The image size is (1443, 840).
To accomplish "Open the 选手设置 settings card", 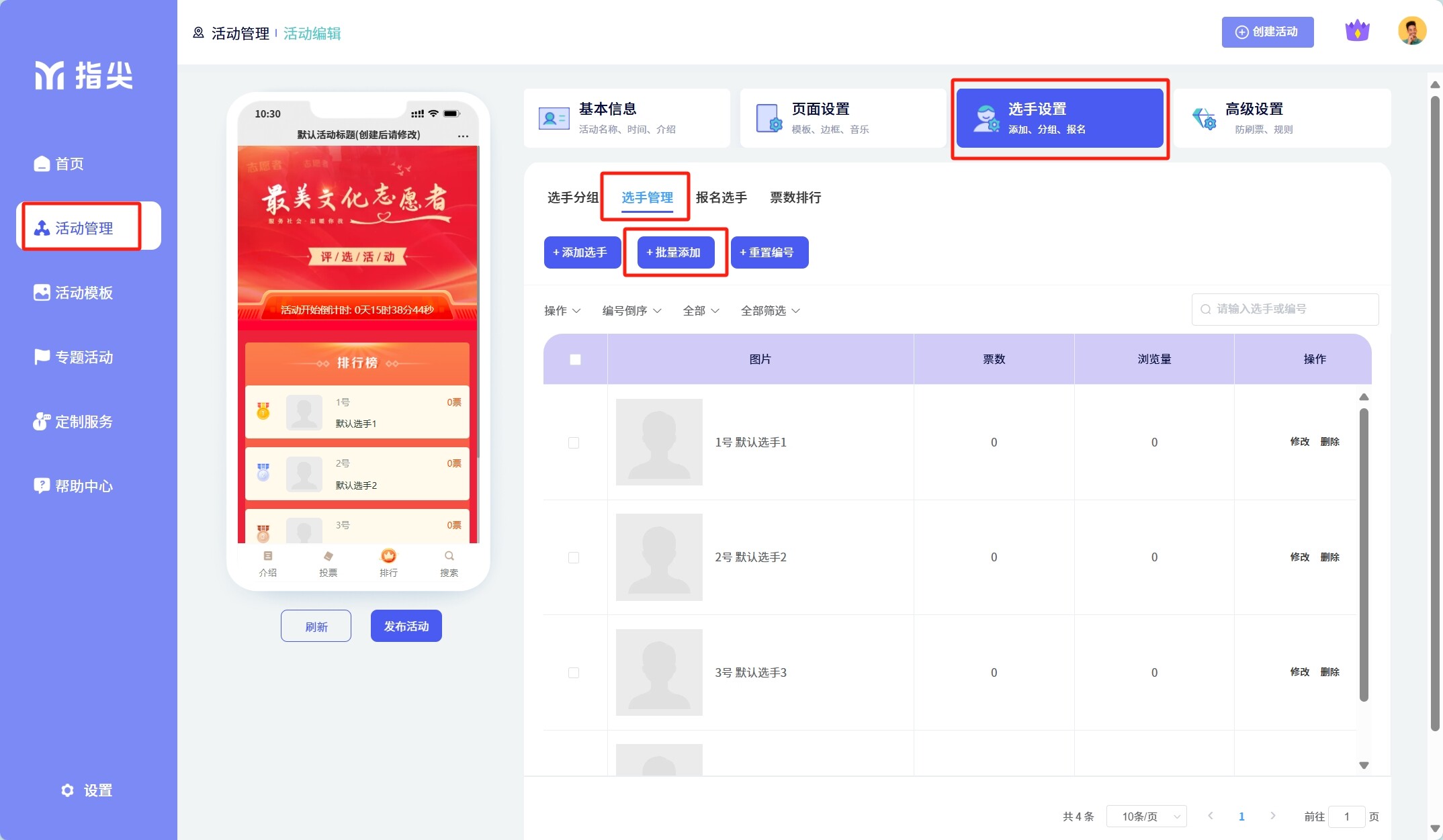I will coord(1060,118).
